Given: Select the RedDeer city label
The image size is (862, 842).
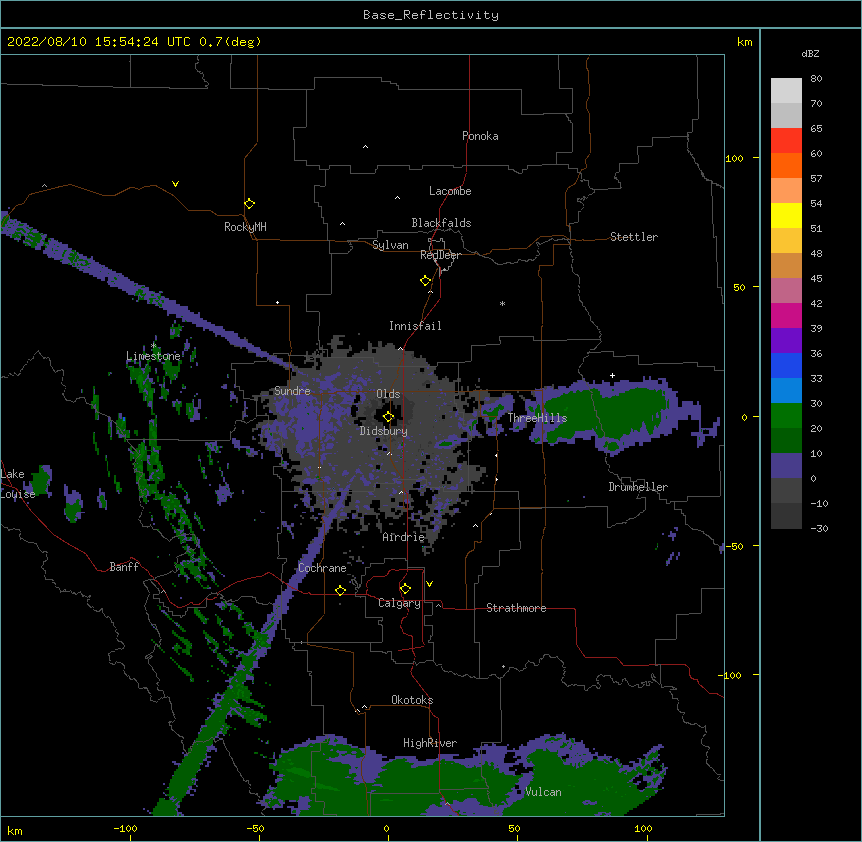Looking at the screenshot, I should 440,255.
